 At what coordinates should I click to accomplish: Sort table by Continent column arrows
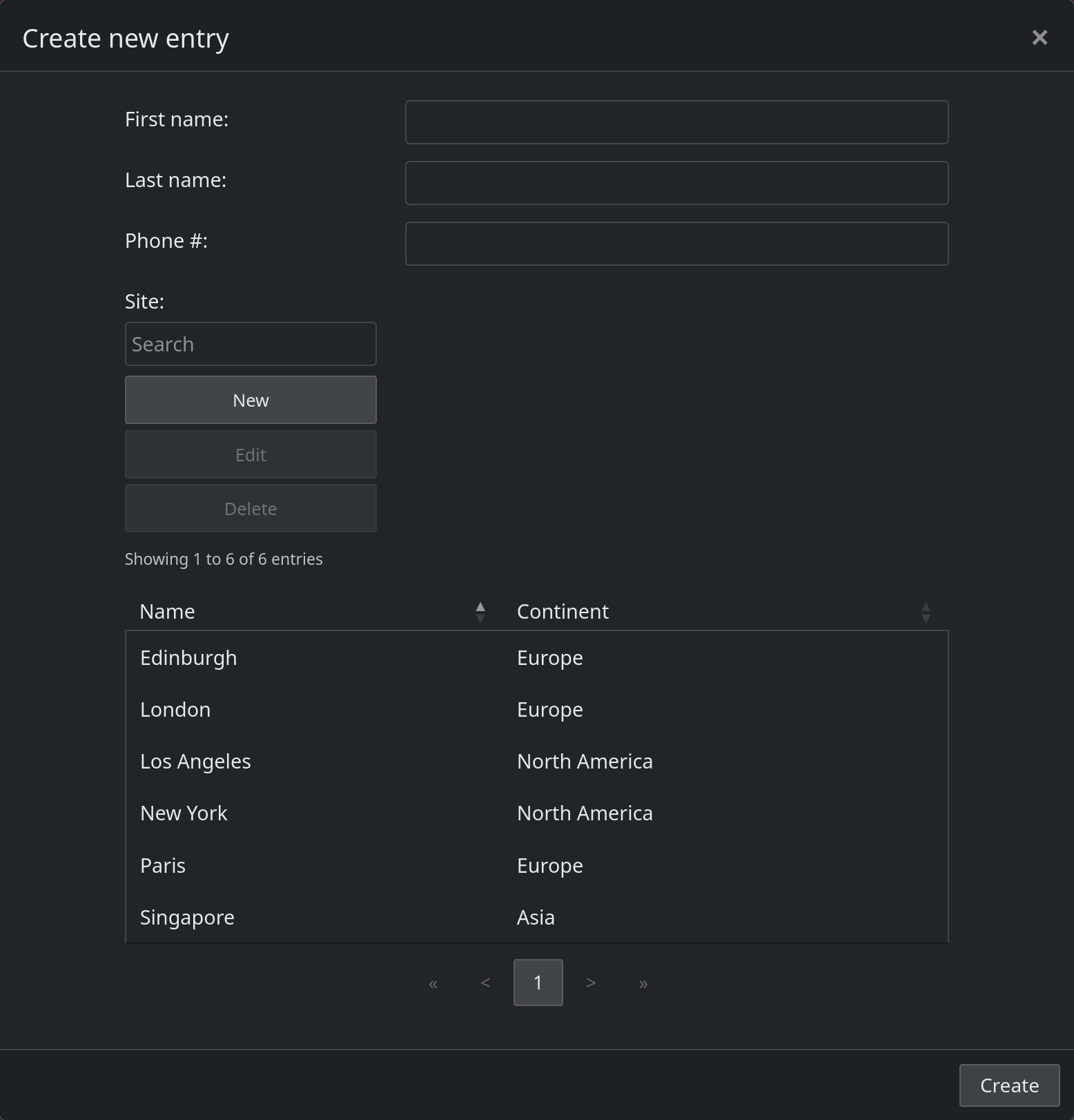pos(926,612)
